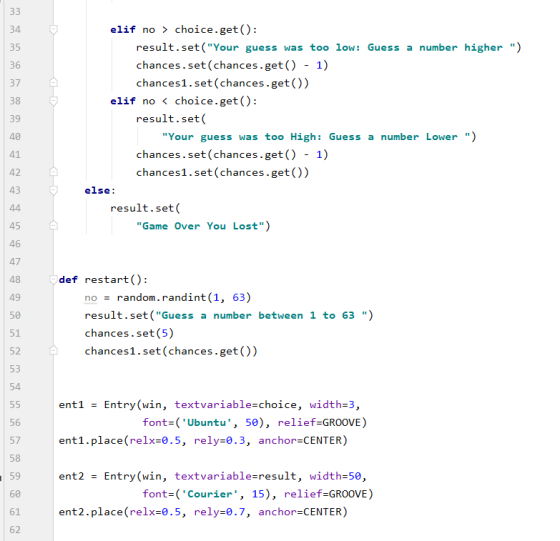Click fold end marker on line 42

click(53, 172)
